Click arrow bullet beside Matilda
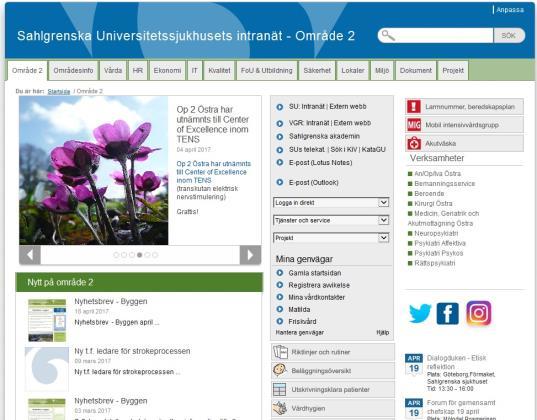This screenshot has height=420, width=537. (x=280, y=309)
